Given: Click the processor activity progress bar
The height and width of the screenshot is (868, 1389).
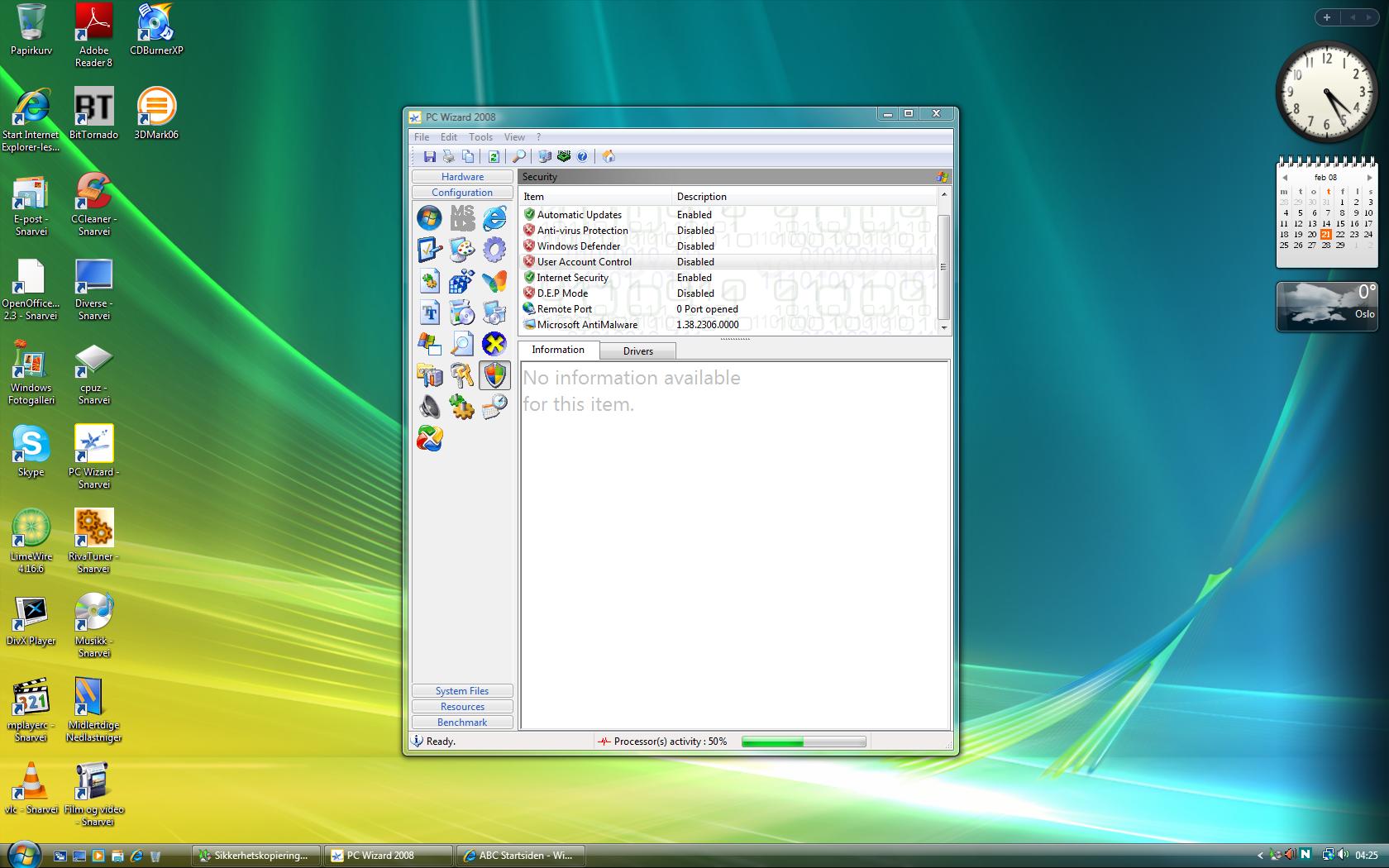Looking at the screenshot, I should [x=804, y=742].
